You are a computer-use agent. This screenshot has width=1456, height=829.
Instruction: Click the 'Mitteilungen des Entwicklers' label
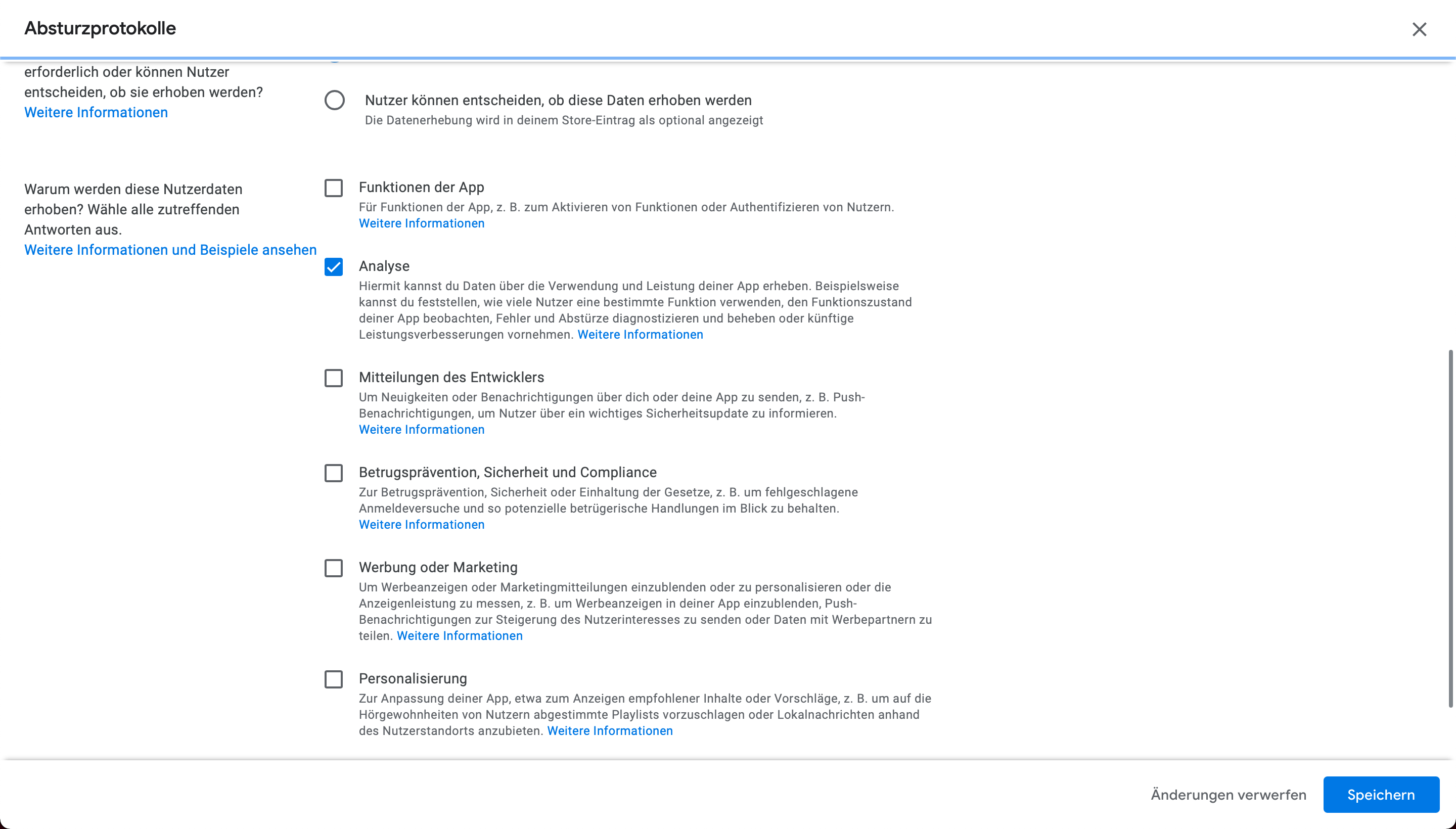(451, 377)
